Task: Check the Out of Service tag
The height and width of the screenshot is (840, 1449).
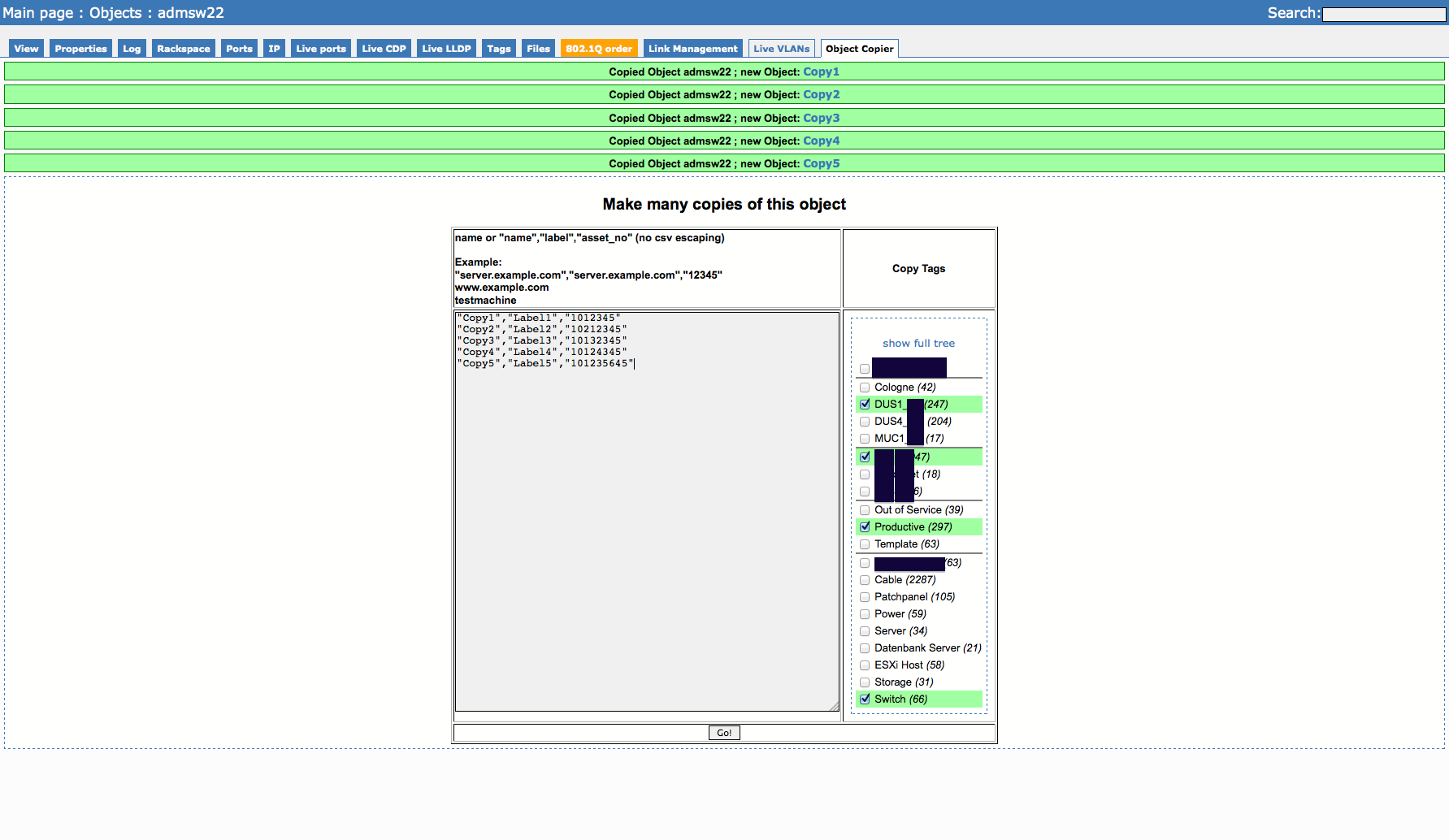Action: click(865, 510)
